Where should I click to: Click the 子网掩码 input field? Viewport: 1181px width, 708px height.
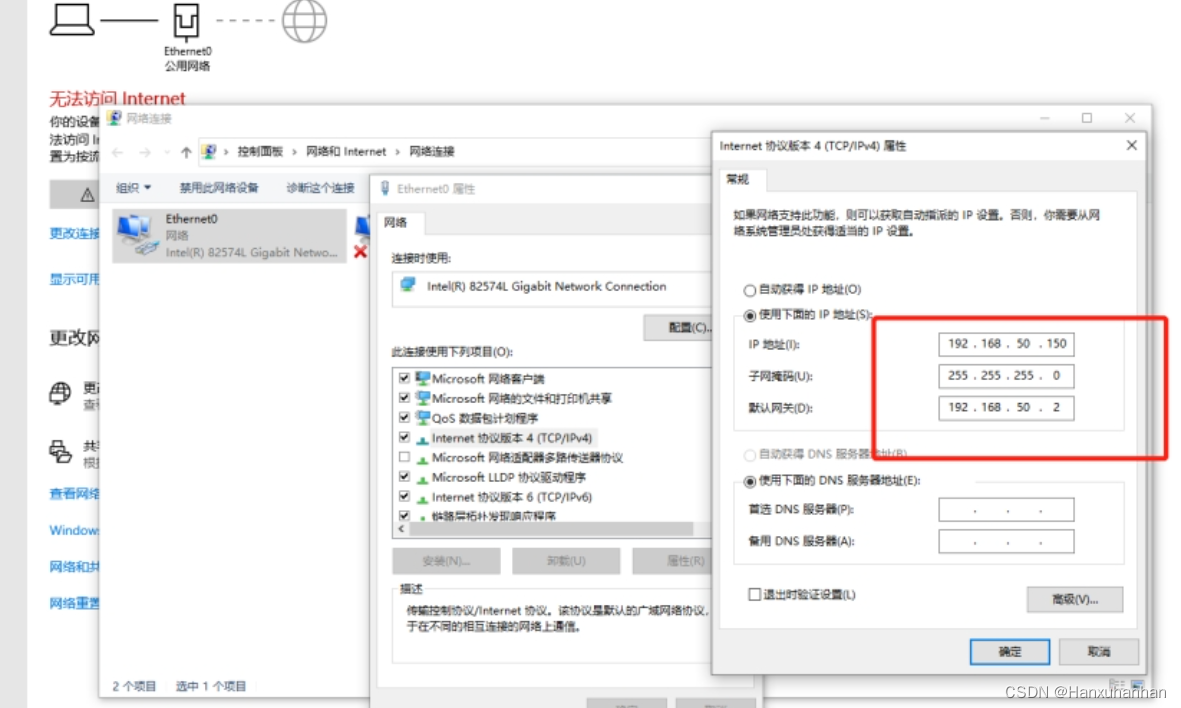[1006, 376]
